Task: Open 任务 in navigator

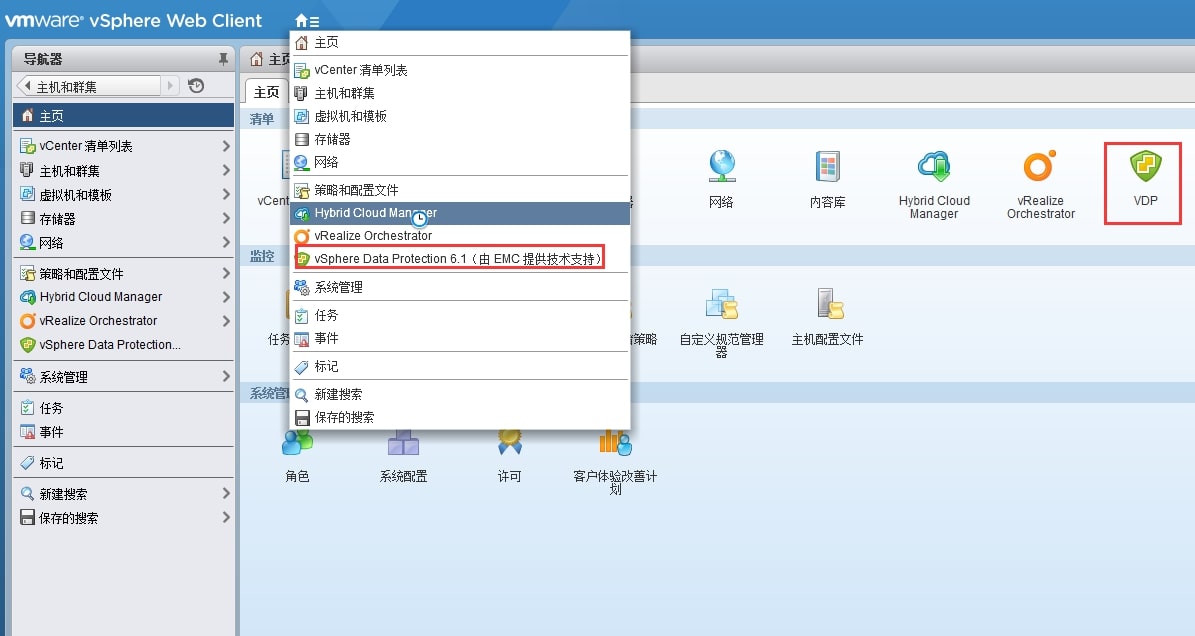Action: [x=123, y=407]
